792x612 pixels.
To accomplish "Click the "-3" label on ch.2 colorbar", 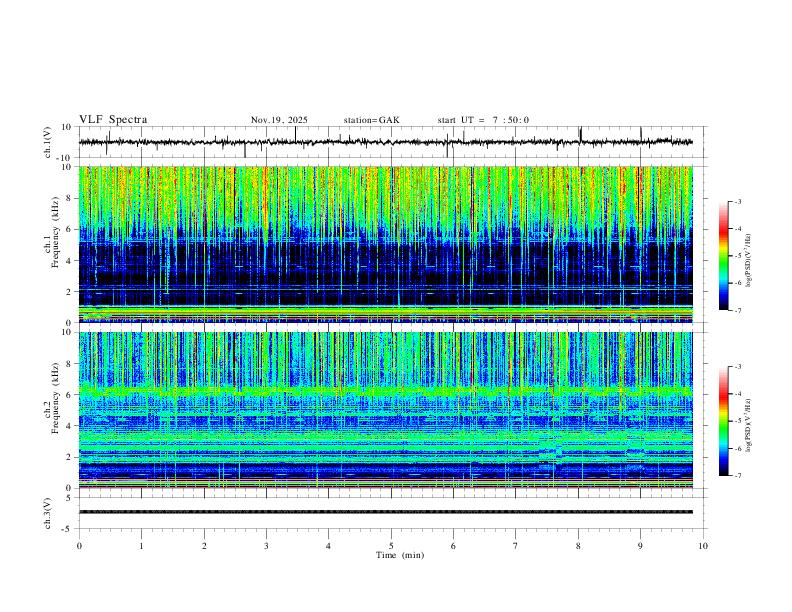I will point(738,367).
